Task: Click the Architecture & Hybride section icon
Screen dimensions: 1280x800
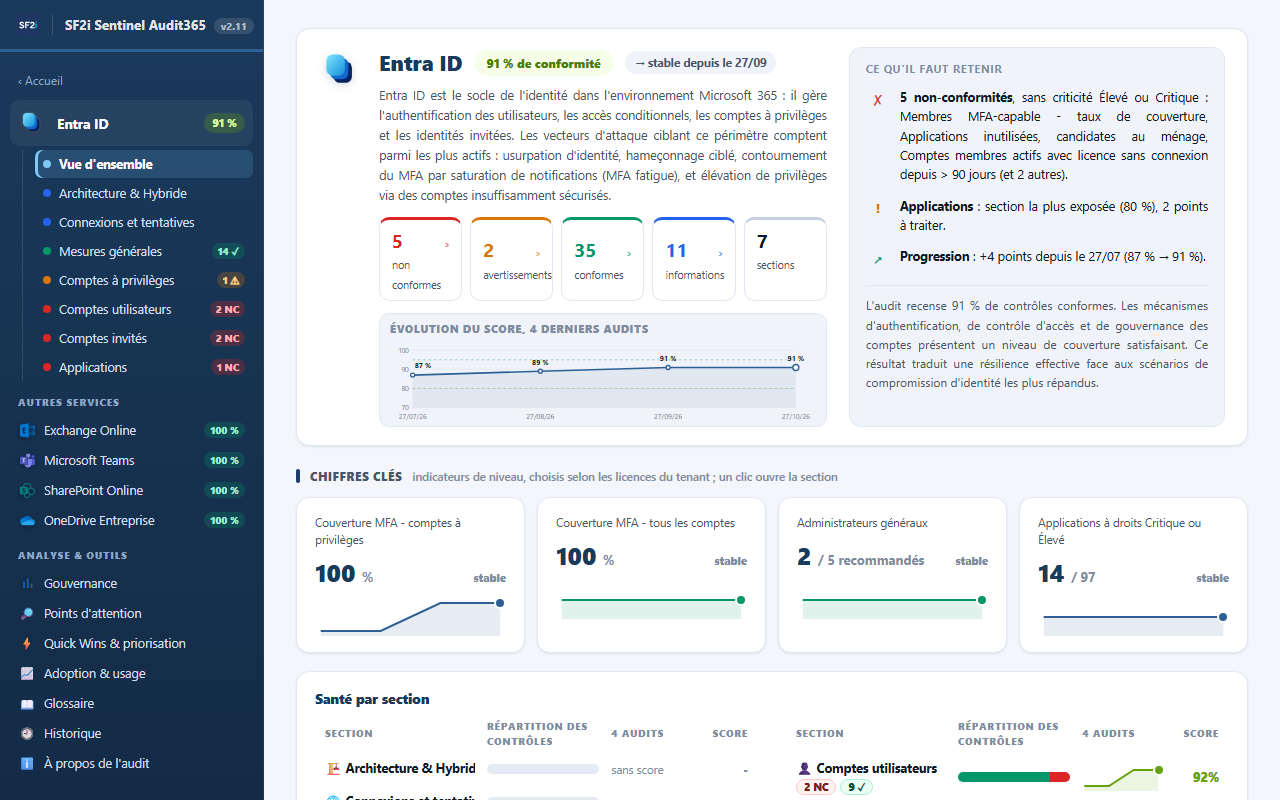Action: pos(333,769)
